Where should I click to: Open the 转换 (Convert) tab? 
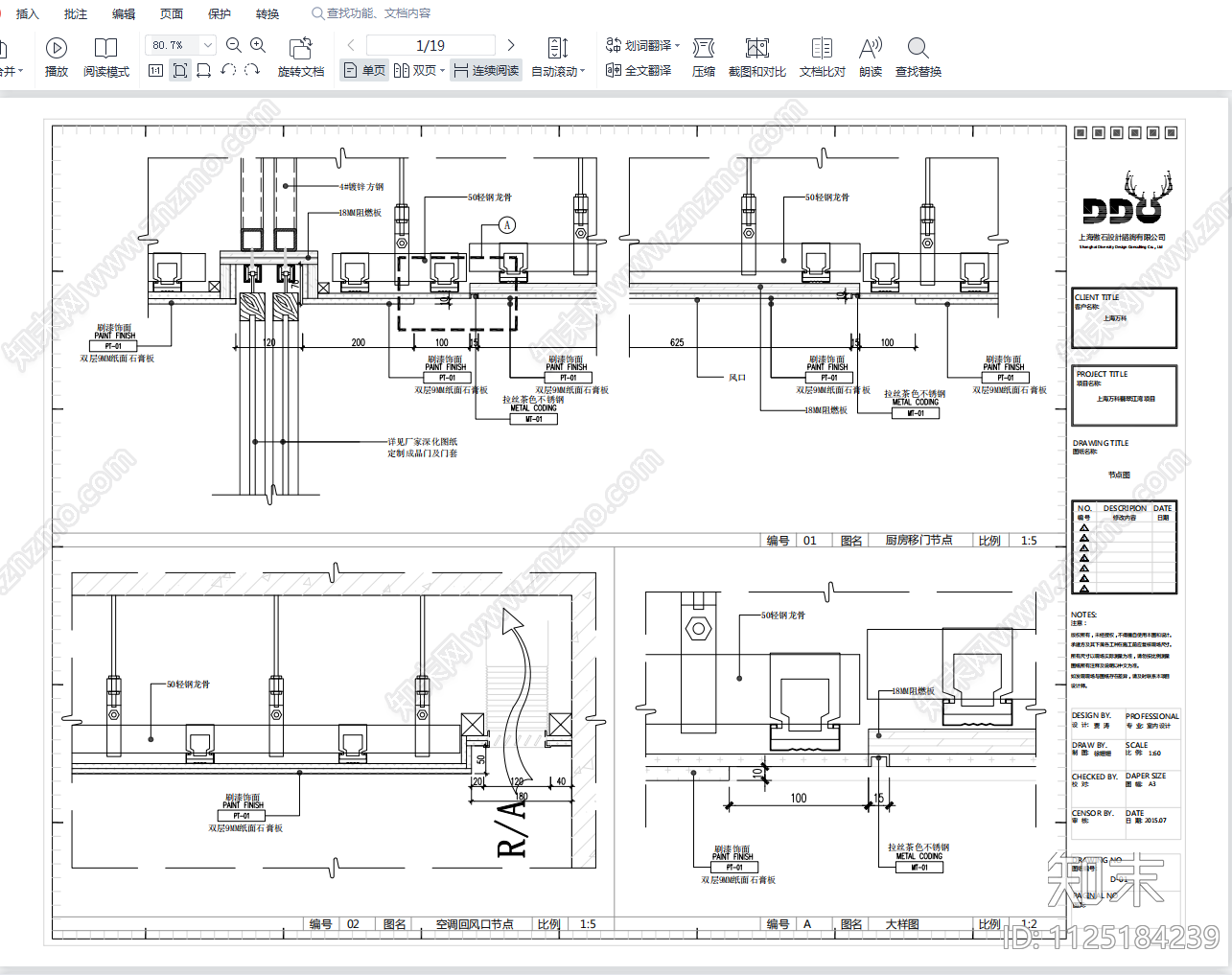click(267, 13)
